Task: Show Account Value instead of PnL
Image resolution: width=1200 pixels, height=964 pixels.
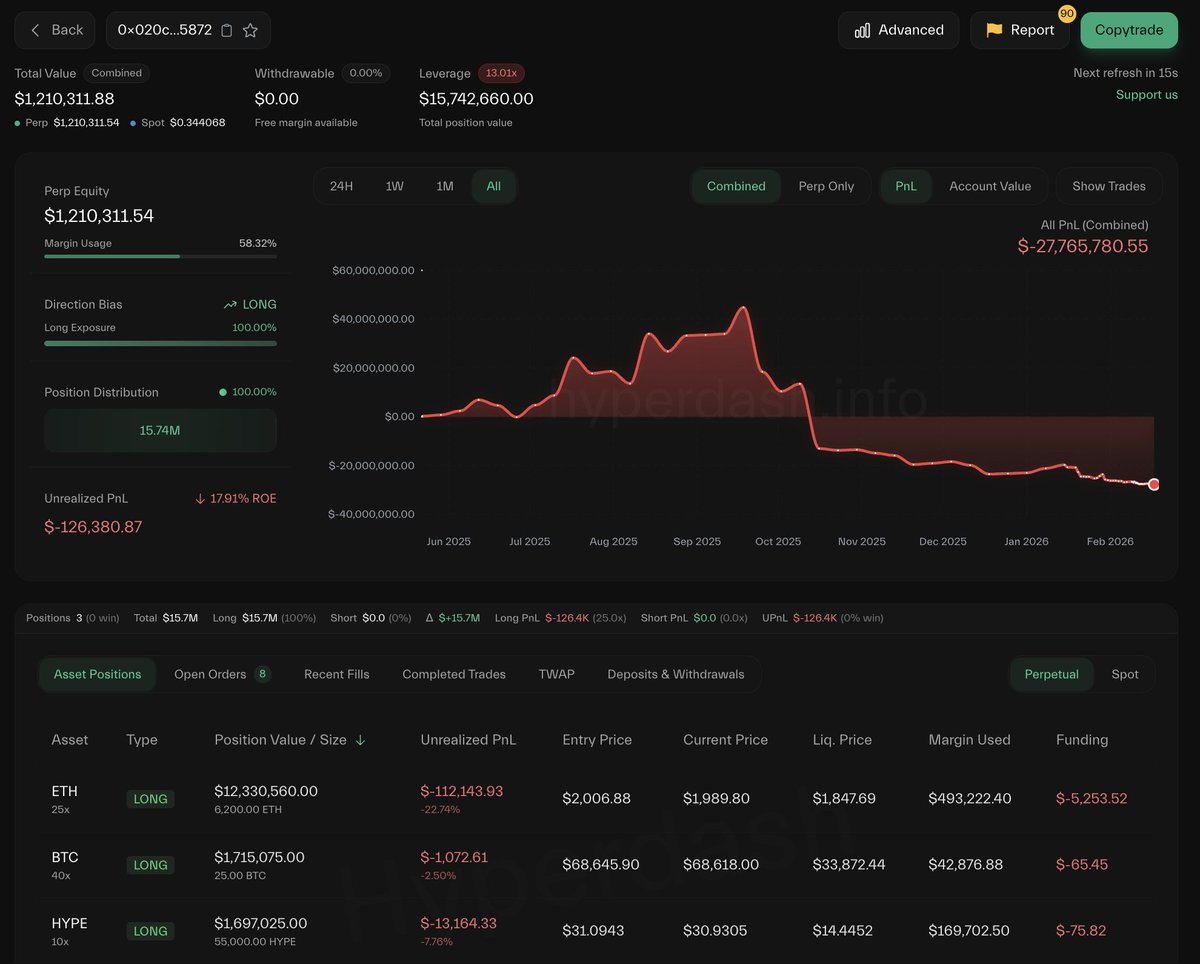Action: coord(990,186)
